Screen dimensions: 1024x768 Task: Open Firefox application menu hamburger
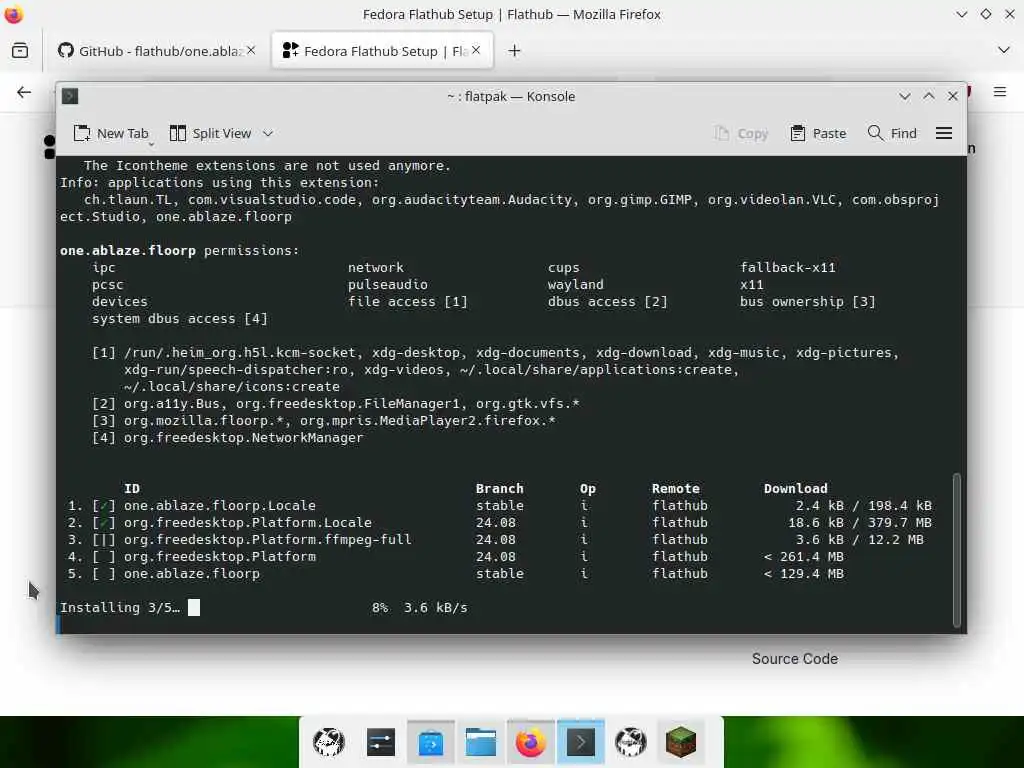click(x=1000, y=92)
